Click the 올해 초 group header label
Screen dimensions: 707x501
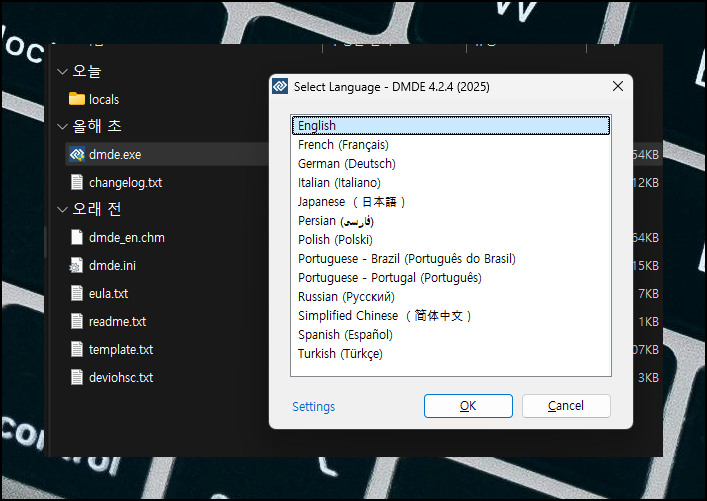pyautogui.click(x=97, y=126)
